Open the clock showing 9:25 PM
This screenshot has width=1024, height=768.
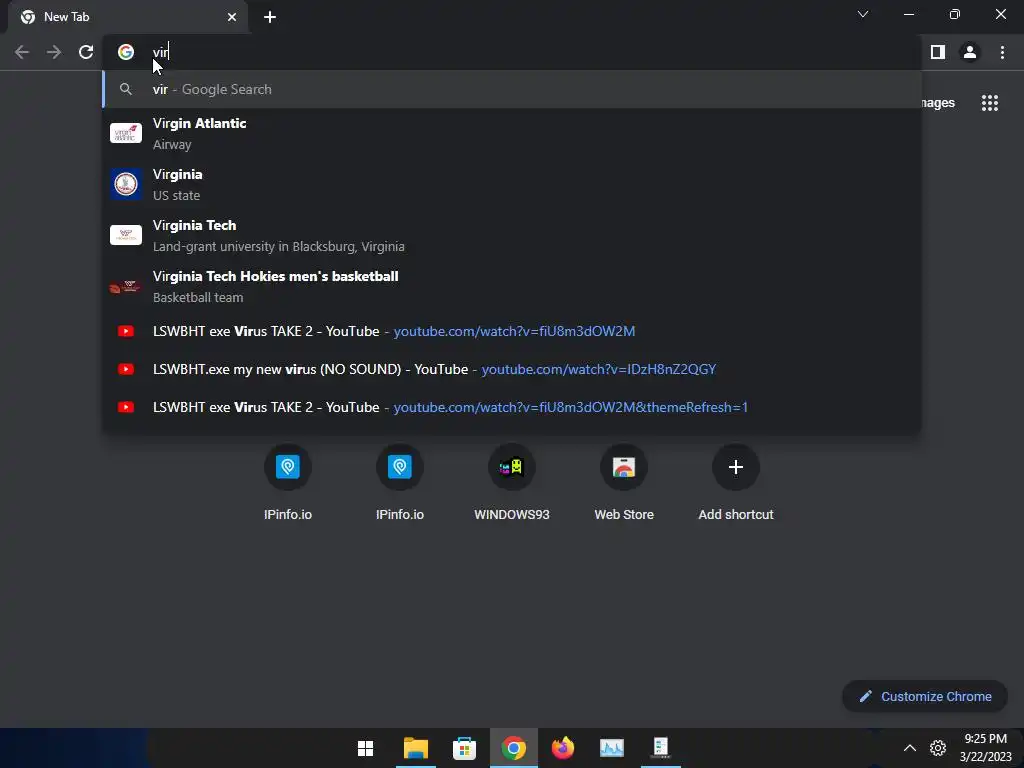click(985, 748)
